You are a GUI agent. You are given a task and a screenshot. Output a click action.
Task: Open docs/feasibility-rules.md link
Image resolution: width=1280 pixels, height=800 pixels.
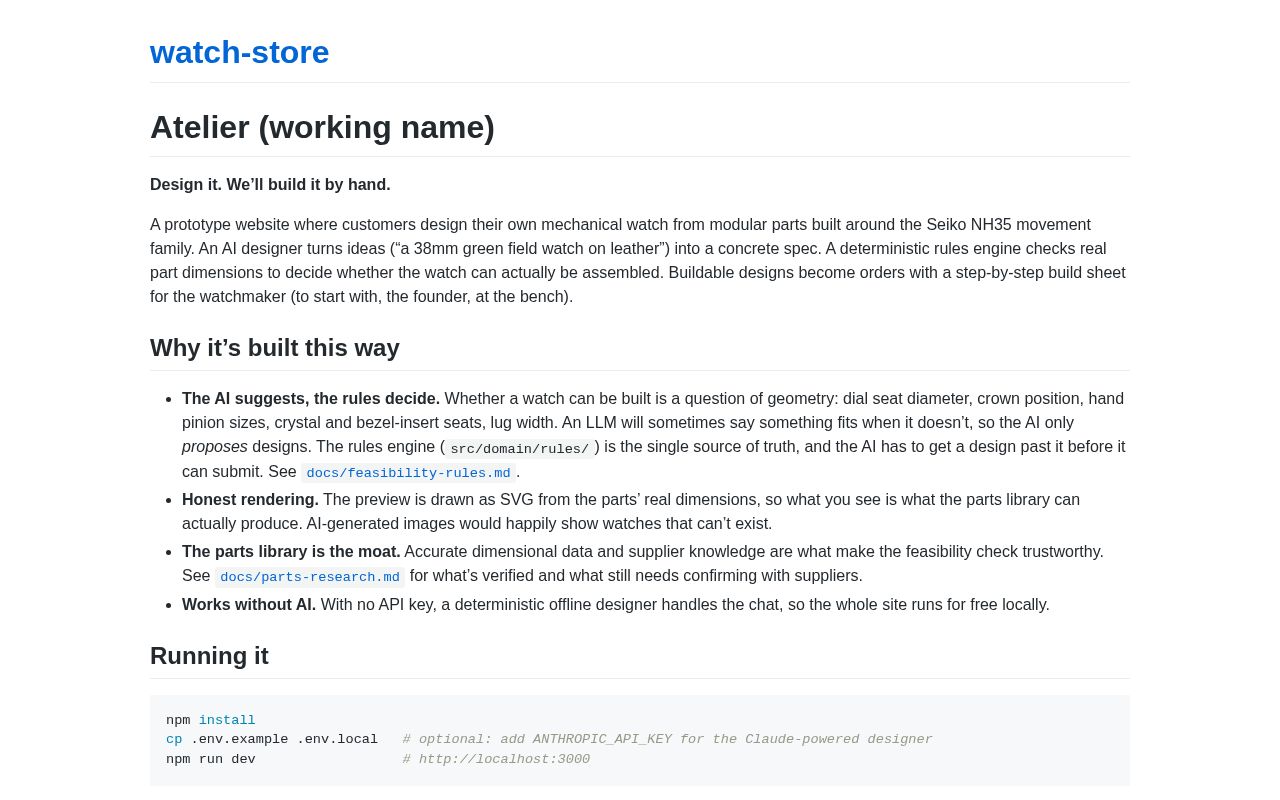click(x=408, y=473)
